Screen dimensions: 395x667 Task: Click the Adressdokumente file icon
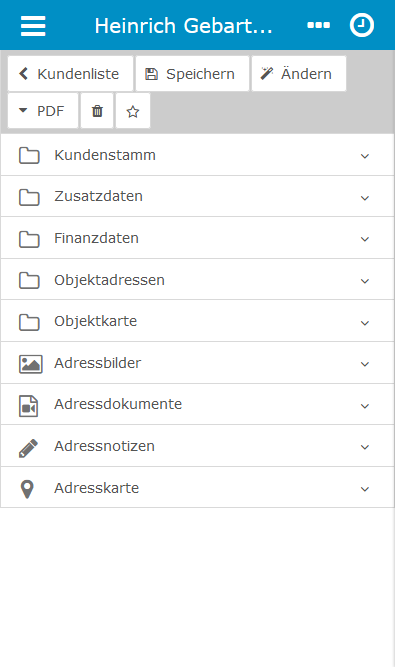coord(28,405)
